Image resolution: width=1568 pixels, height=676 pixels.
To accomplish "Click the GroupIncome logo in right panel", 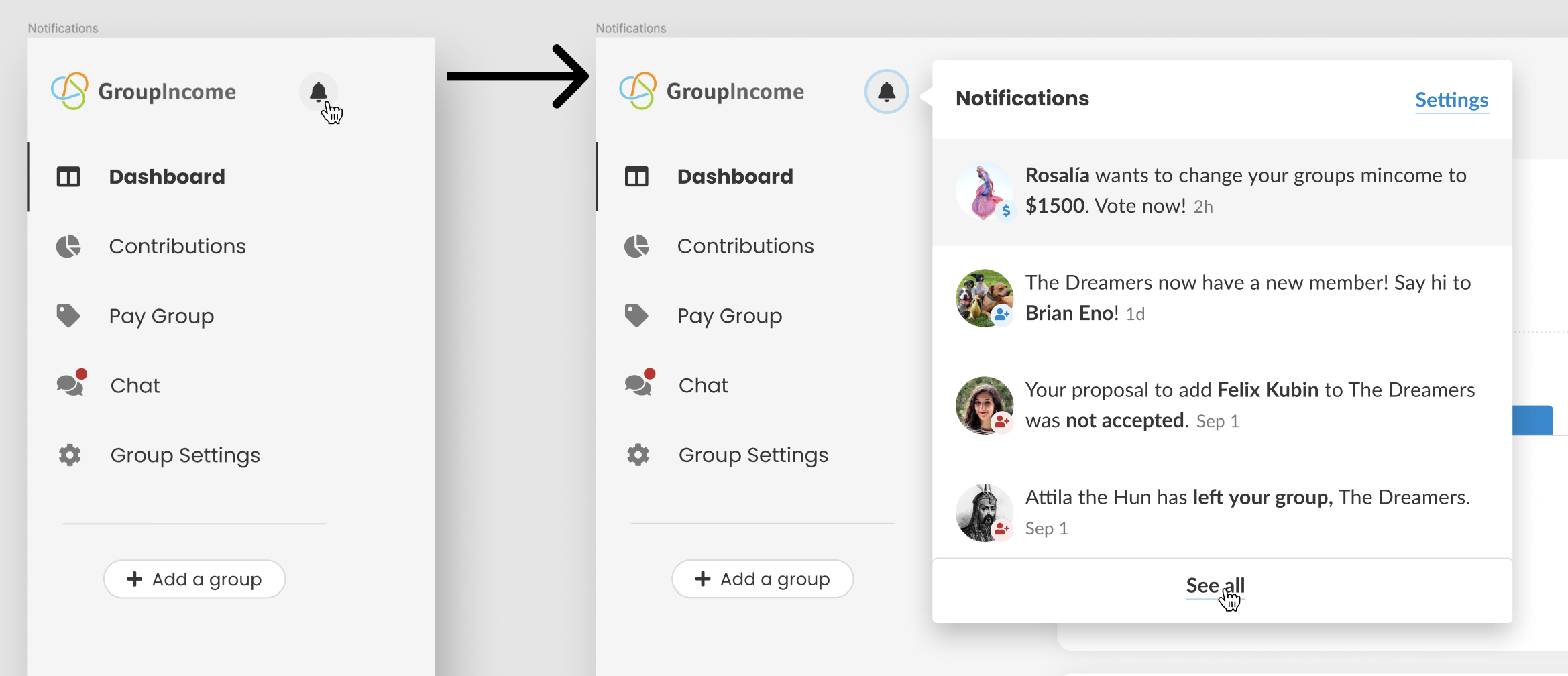I will tap(712, 91).
